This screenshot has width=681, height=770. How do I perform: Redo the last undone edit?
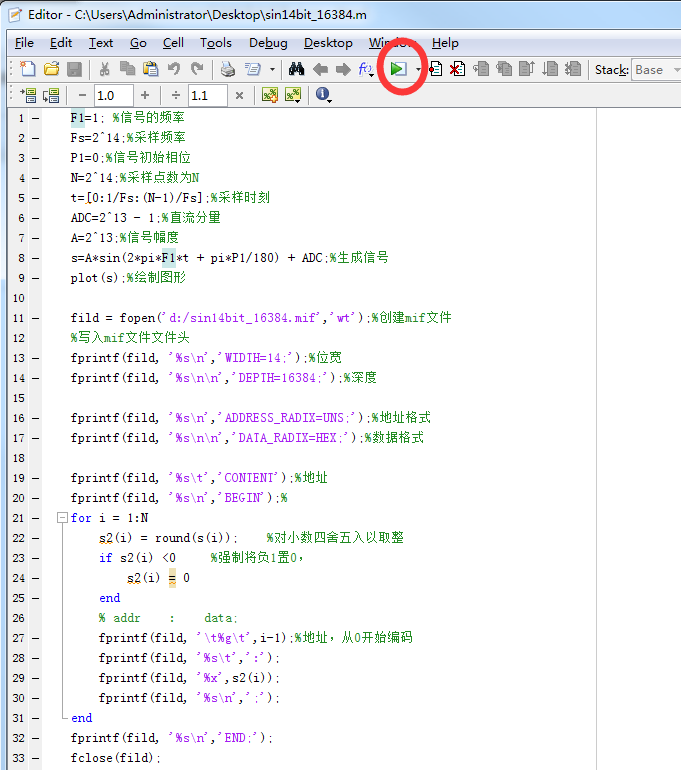click(x=197, y=69)
